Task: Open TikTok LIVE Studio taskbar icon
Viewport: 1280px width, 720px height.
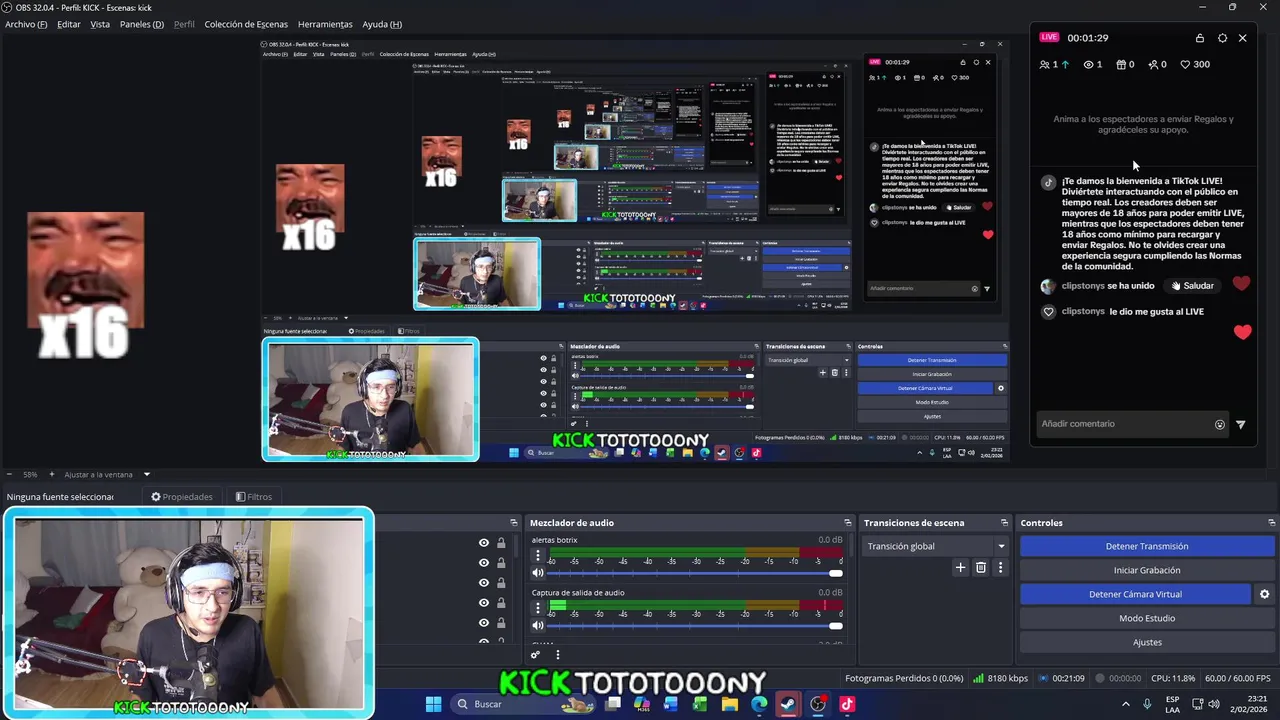Action: click(847, 704)
